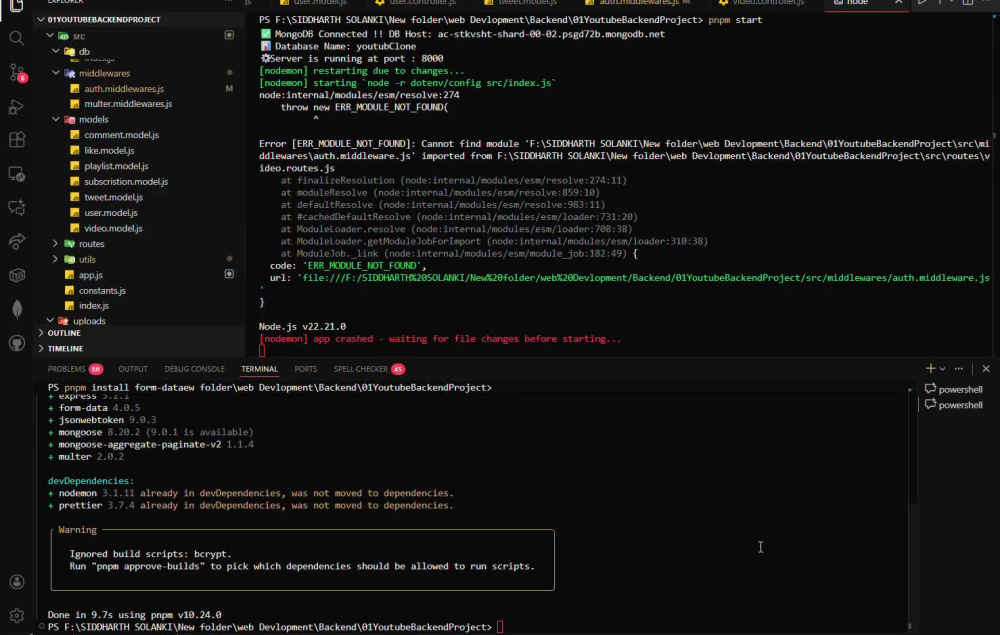Click the 'Node.js v22.21.0' line

coord(302,326)
